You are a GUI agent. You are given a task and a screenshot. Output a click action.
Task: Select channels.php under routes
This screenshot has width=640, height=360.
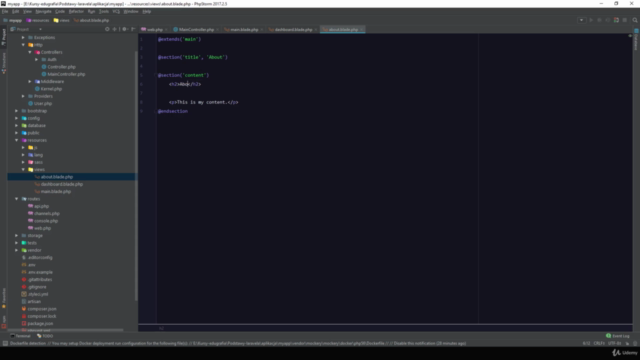click(x=44, y=213)
